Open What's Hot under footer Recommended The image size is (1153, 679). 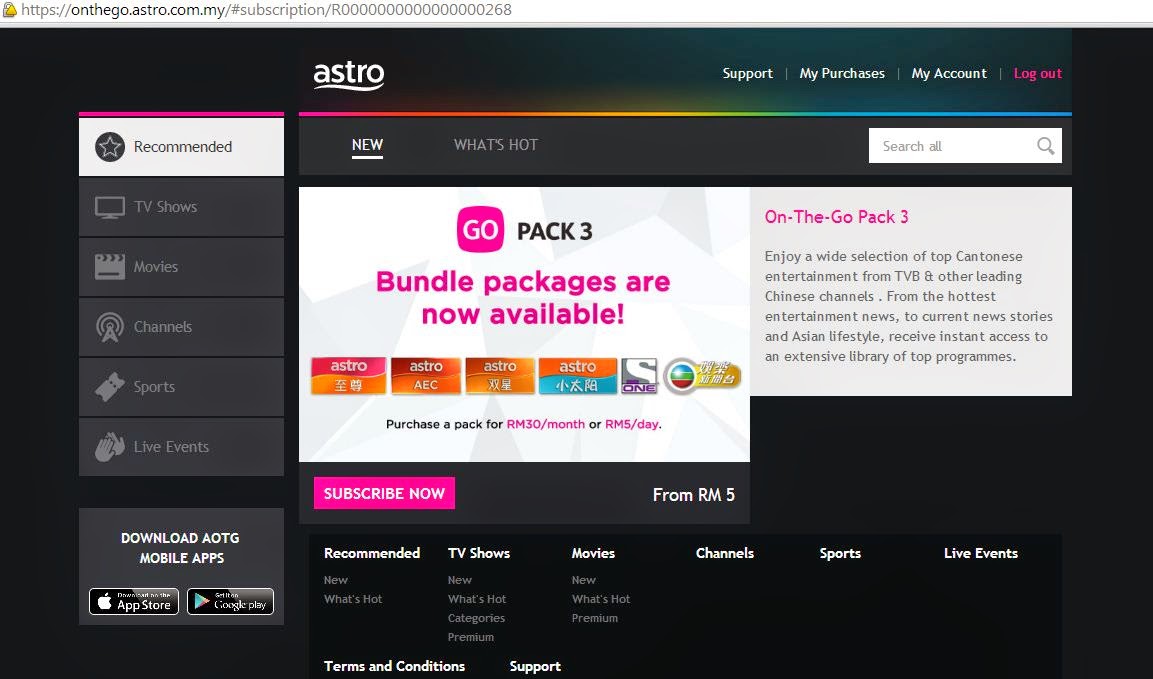[x=353, y=600]
